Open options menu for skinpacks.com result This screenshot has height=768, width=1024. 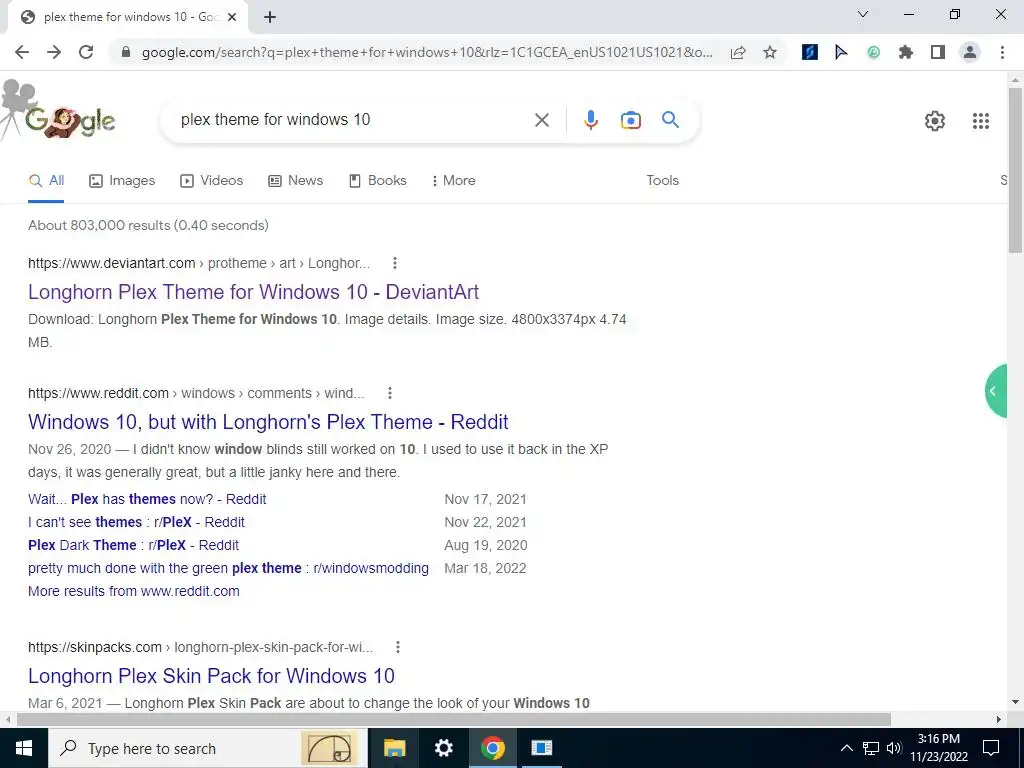[x=398, y=647]
